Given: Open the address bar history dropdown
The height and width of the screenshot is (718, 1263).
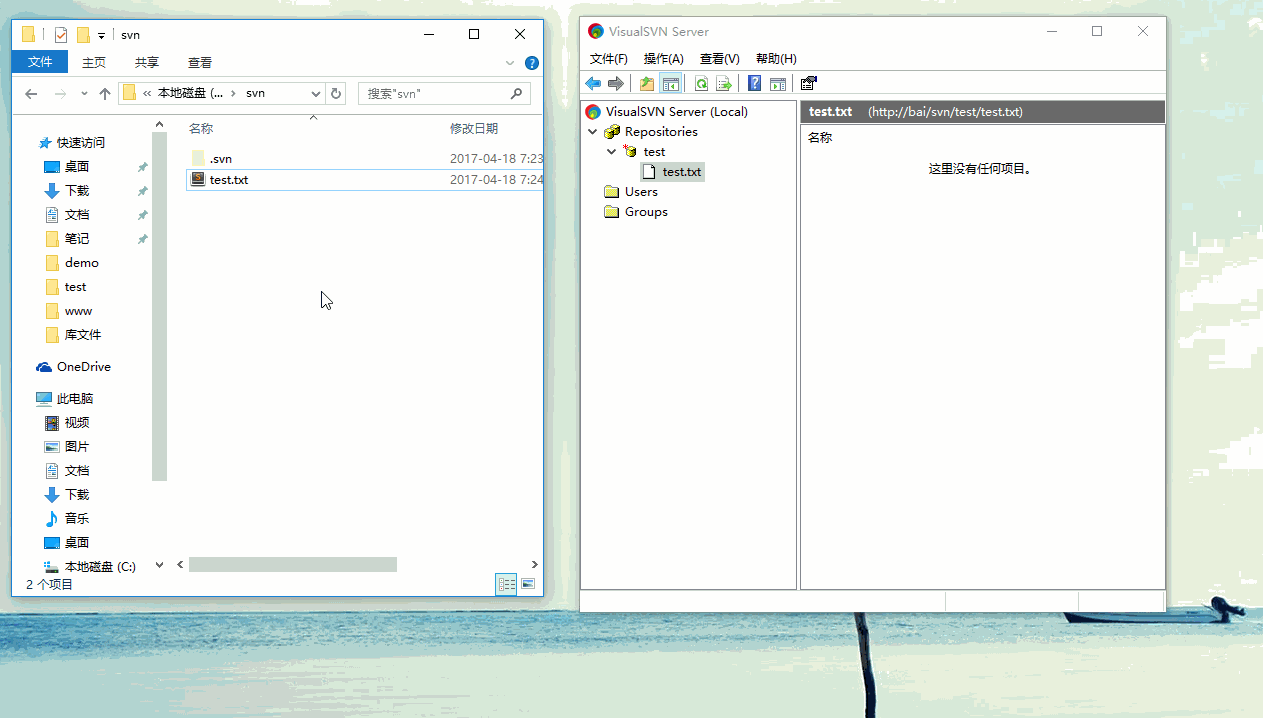Looking at the screenshot, I should click(x=316, y=94).
